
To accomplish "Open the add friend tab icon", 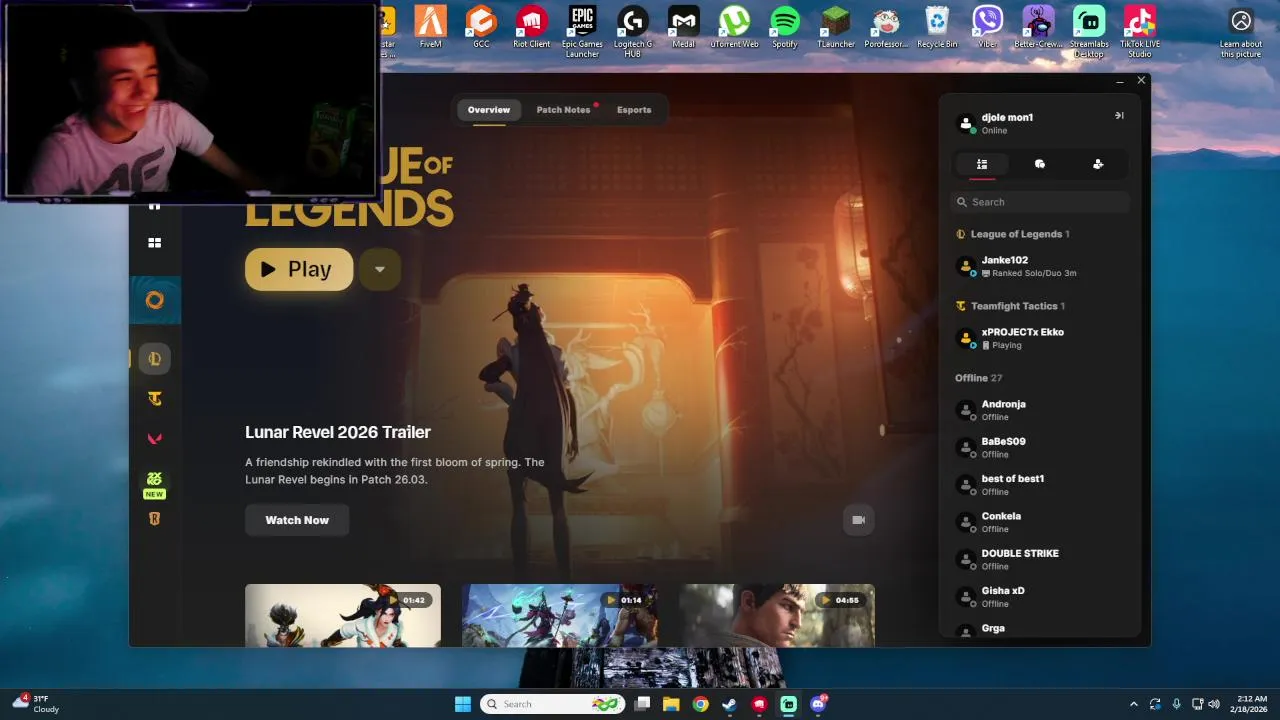I will click(1098, 164).
